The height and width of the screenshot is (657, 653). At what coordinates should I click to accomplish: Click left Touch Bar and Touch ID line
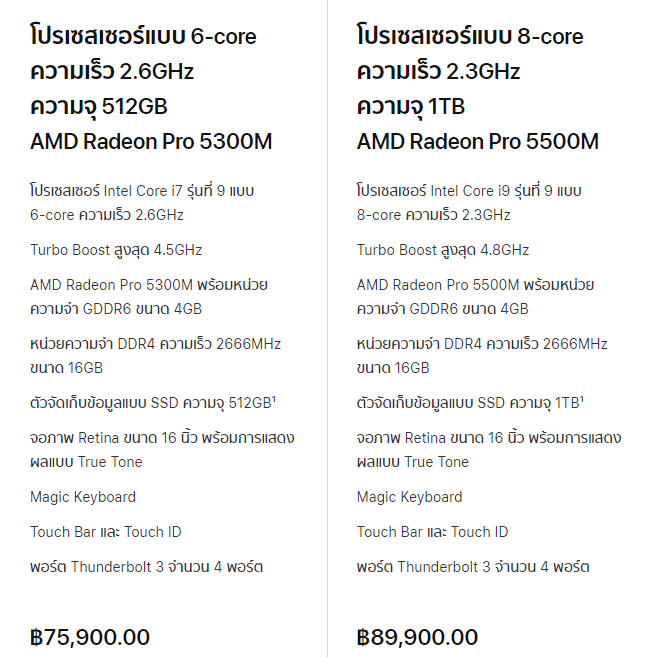pyautogui.click(x=106, y=532)
